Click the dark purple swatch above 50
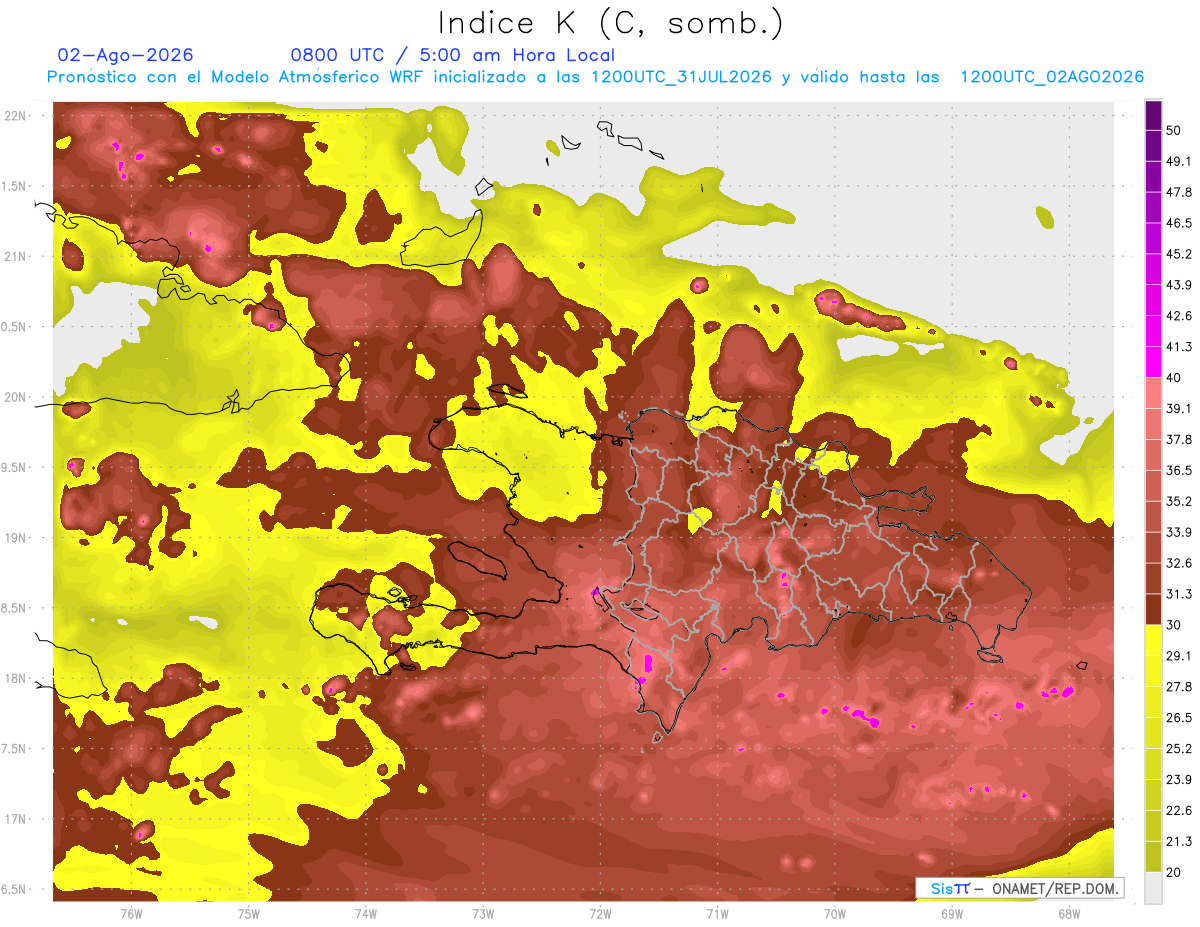 1153,116
